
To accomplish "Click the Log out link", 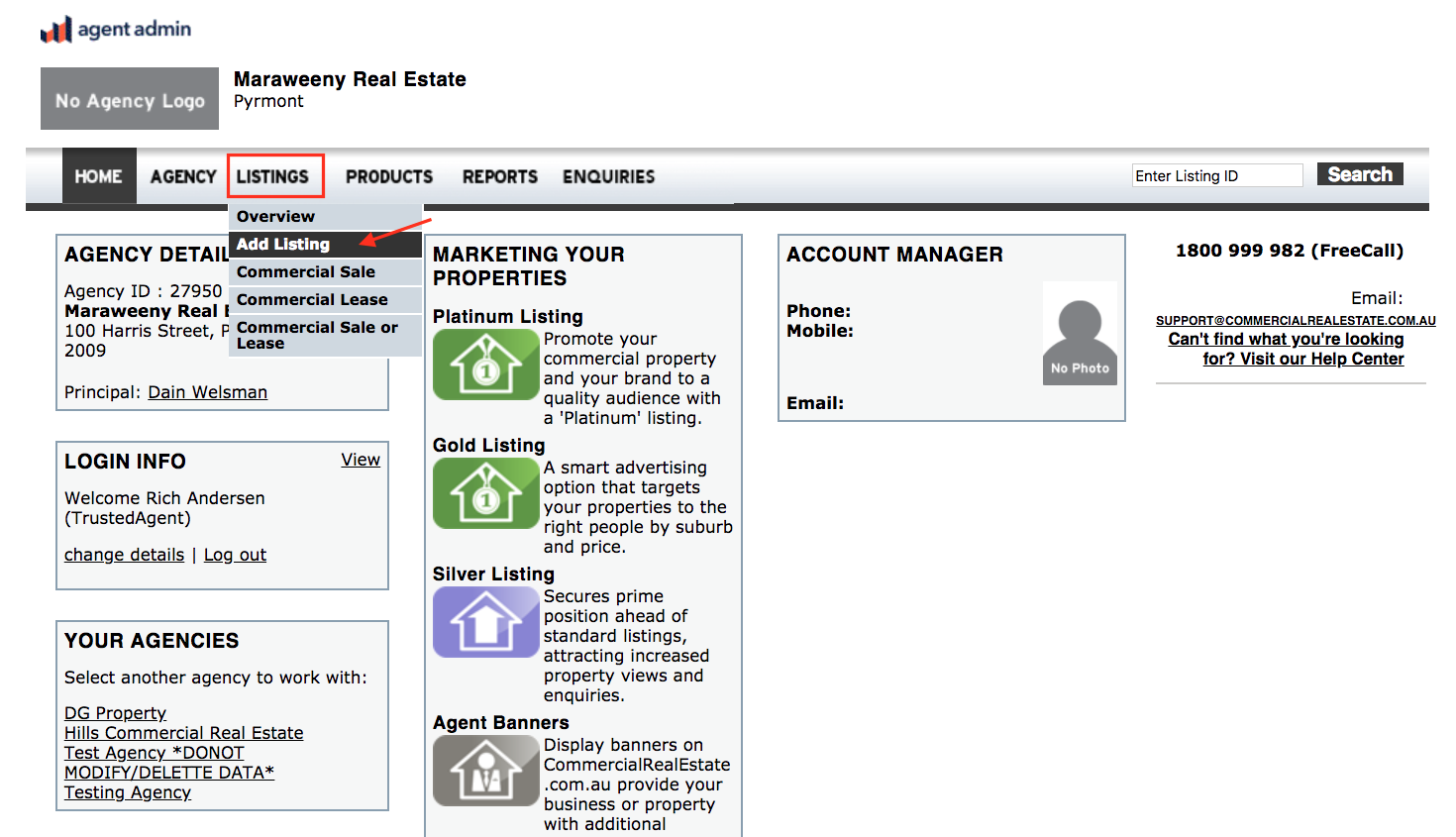I will 234,555.
